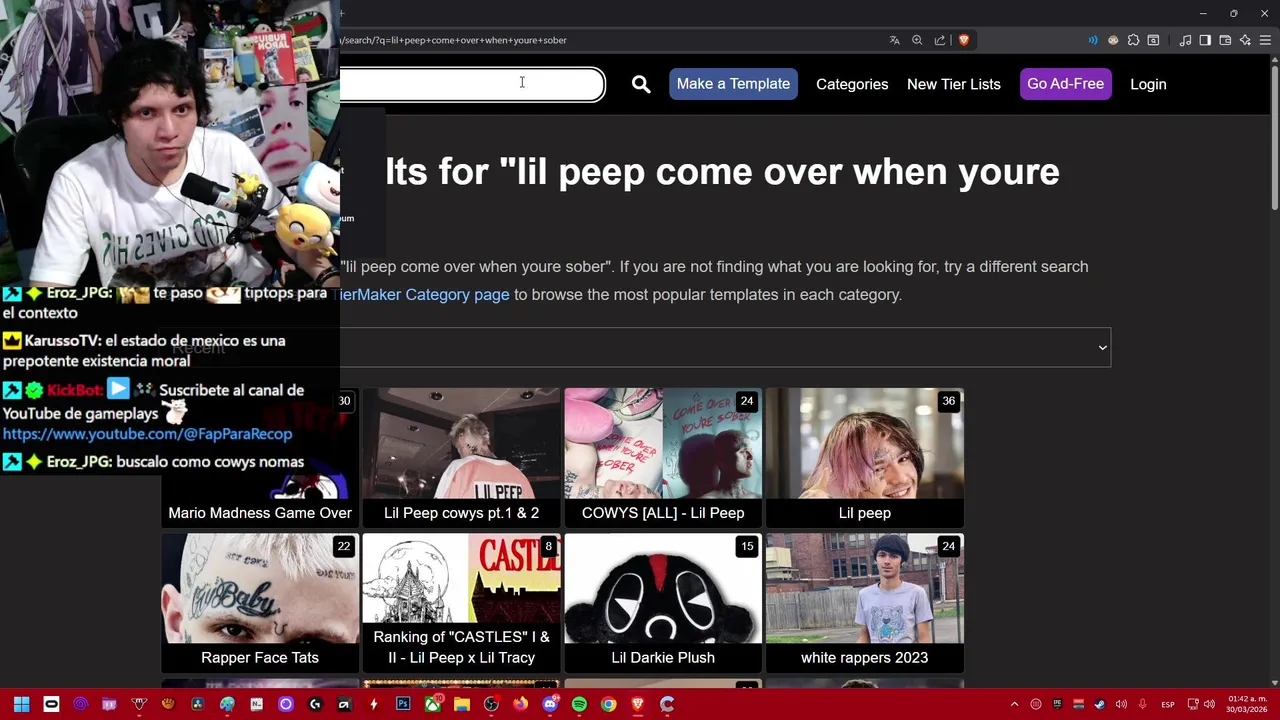Open Brave browser taskbar icon

coord(637,704)
